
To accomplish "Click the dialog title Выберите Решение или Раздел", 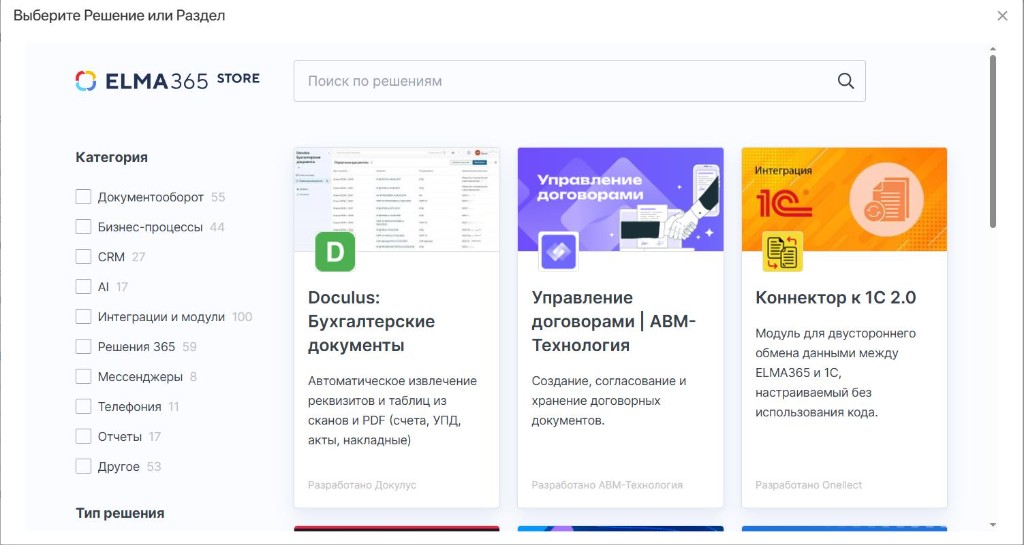I will pyautogui.click(x=119, y=16).
